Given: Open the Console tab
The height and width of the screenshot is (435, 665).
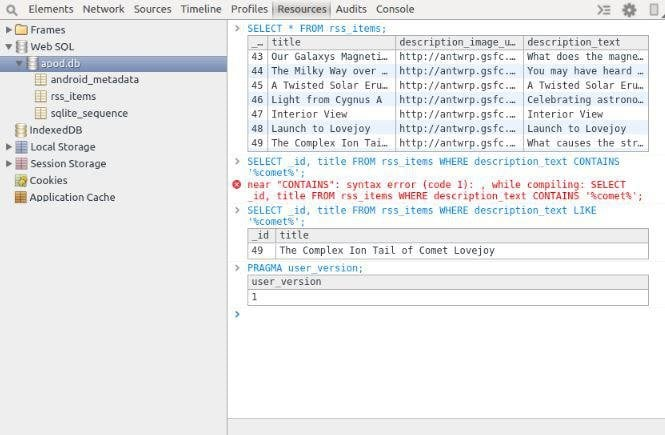Looking at the screenshot, I should pyautogui.click(x=395, y=9).
